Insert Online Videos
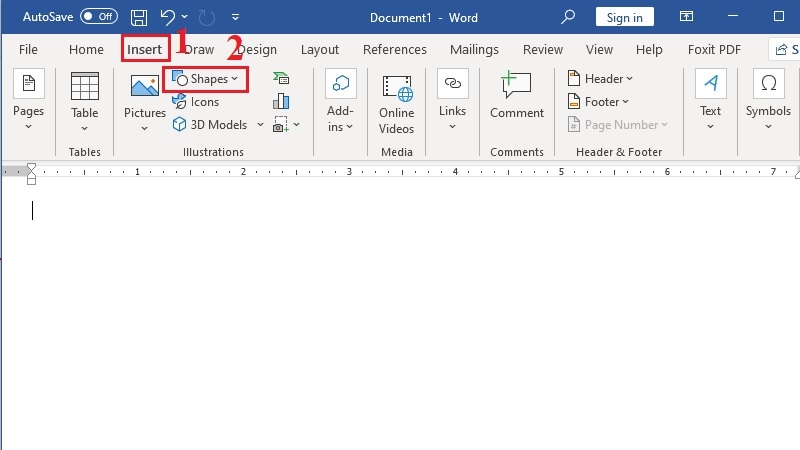Image resolution: width=800 pixels, height=450 pixels. click(x=396, y=105)
